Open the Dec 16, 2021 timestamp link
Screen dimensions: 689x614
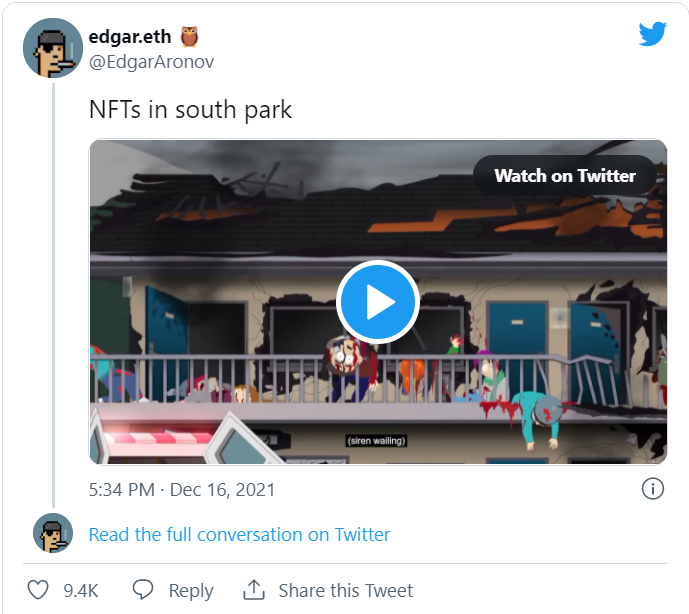[182, 490]
